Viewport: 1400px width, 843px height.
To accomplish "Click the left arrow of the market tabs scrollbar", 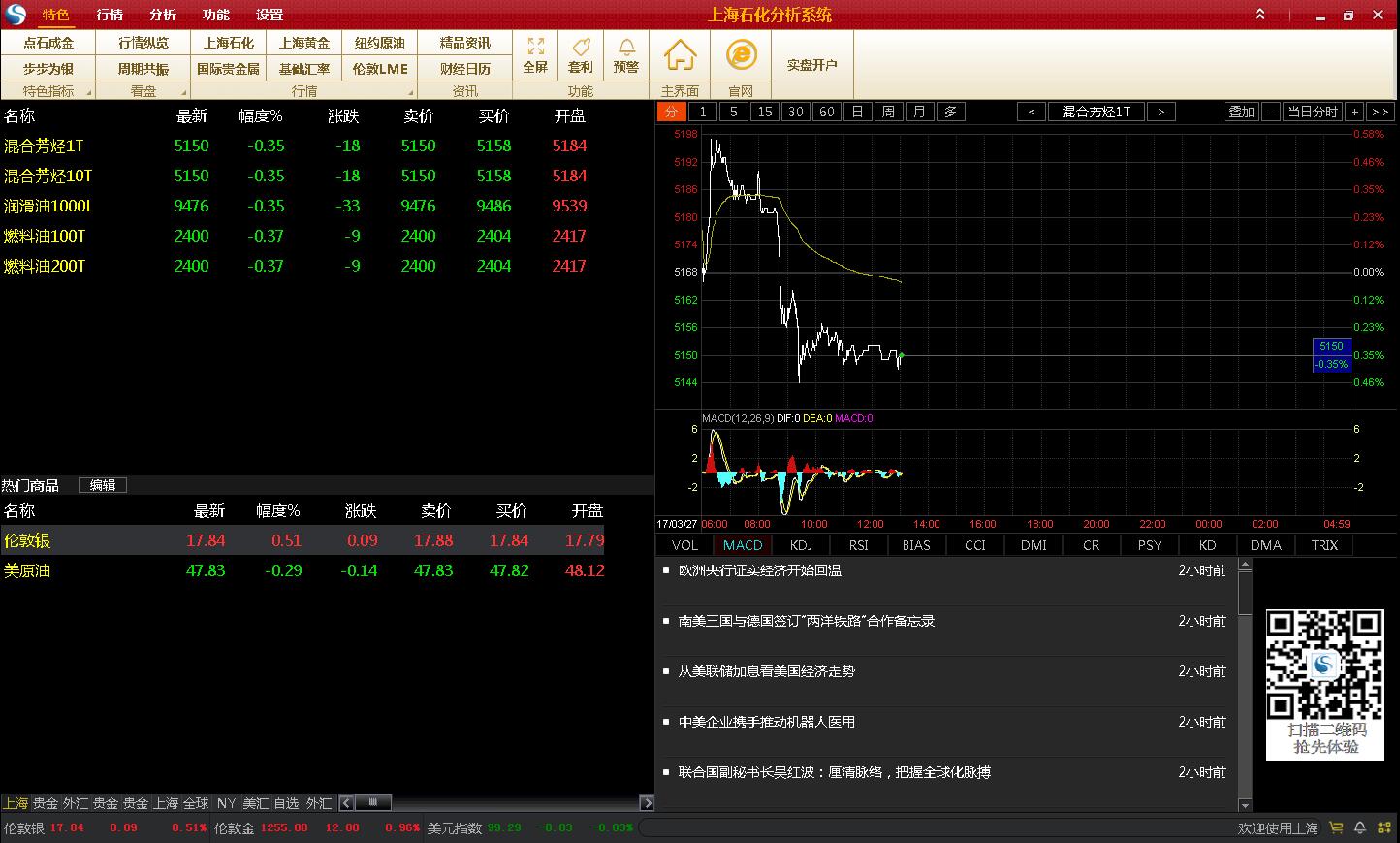I will click(346, 803).
